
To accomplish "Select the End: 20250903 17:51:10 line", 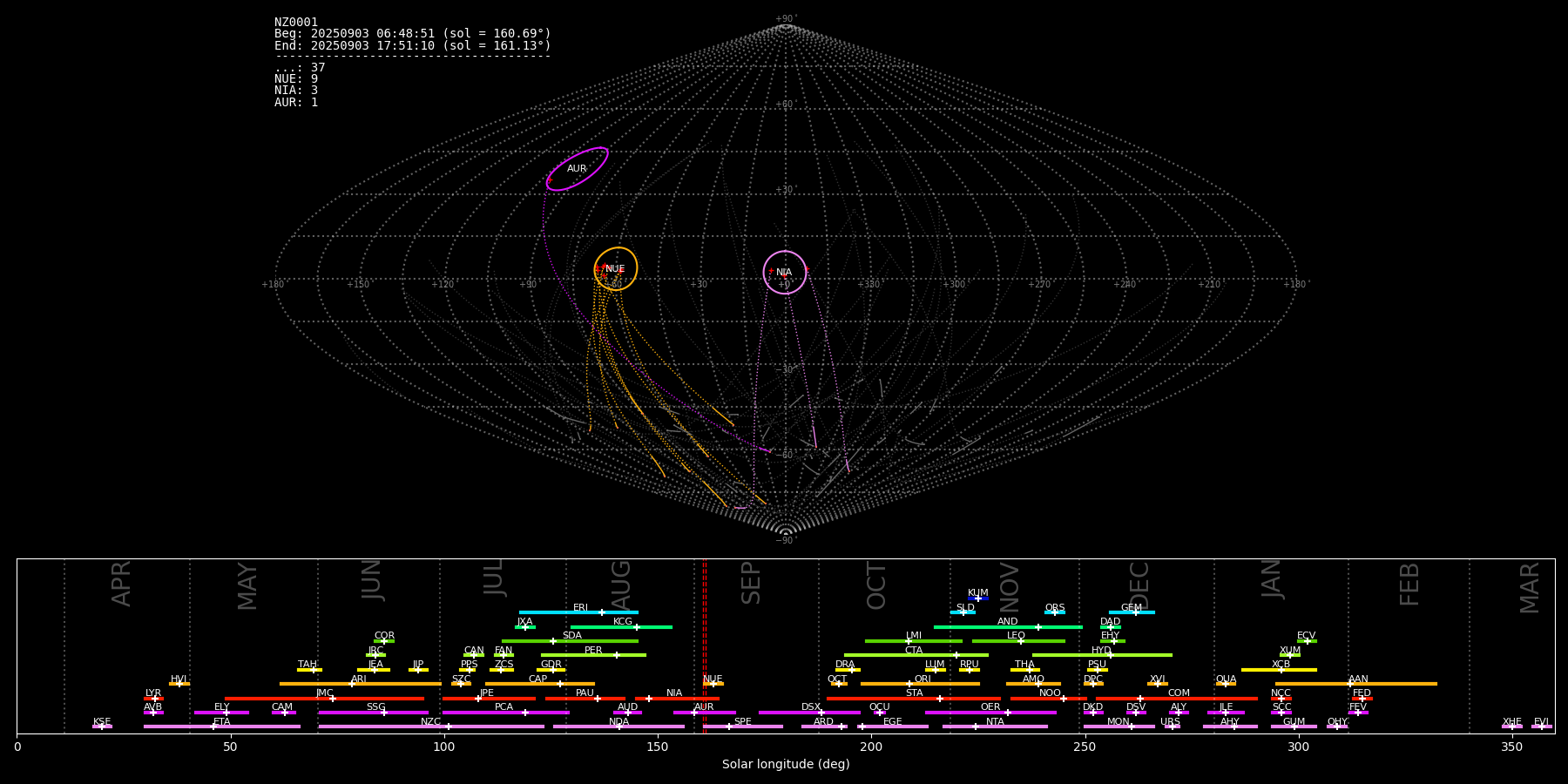I will (x=413, y=45).
